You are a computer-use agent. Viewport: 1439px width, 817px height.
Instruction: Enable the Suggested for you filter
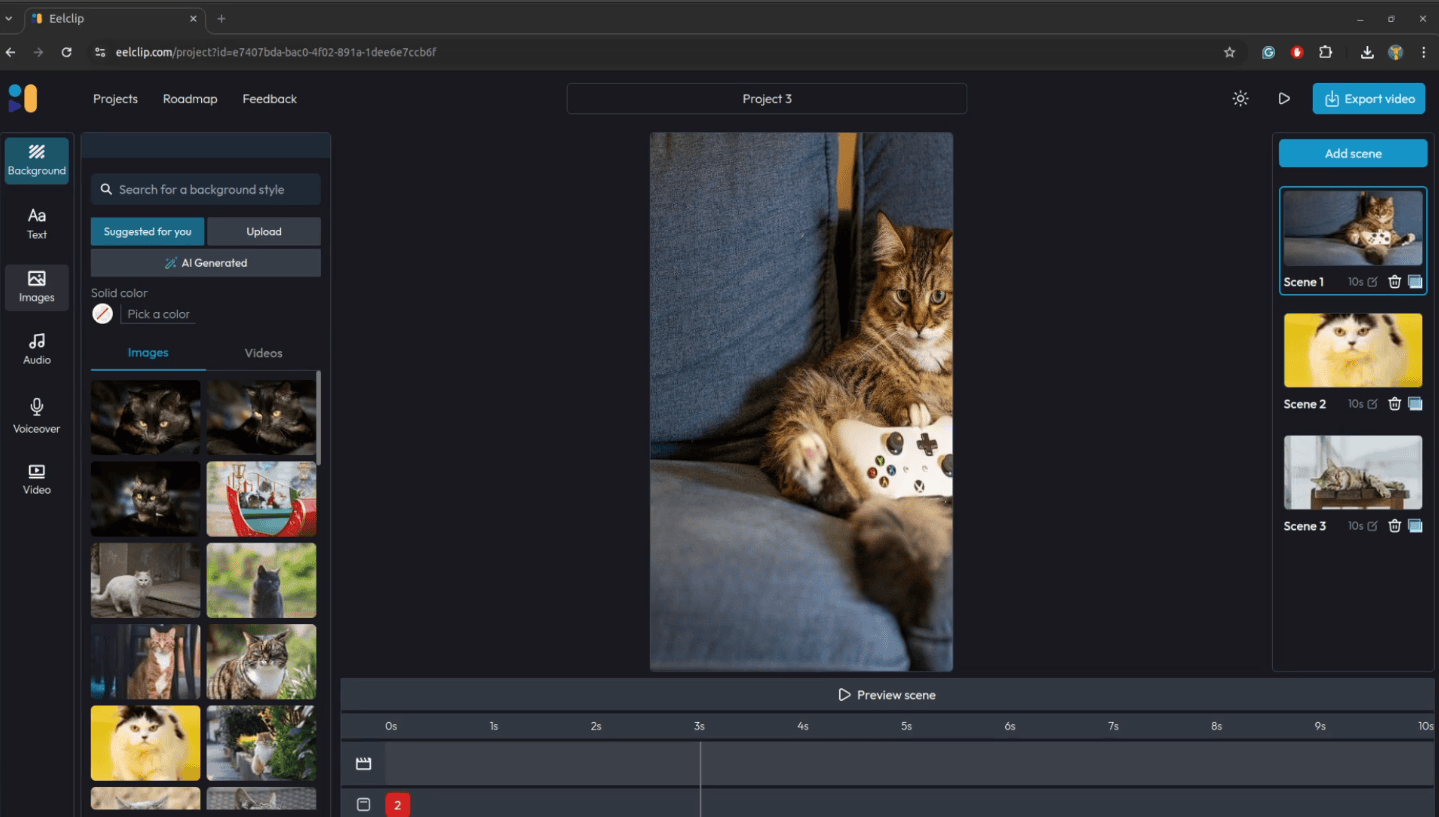click(146, 231)
